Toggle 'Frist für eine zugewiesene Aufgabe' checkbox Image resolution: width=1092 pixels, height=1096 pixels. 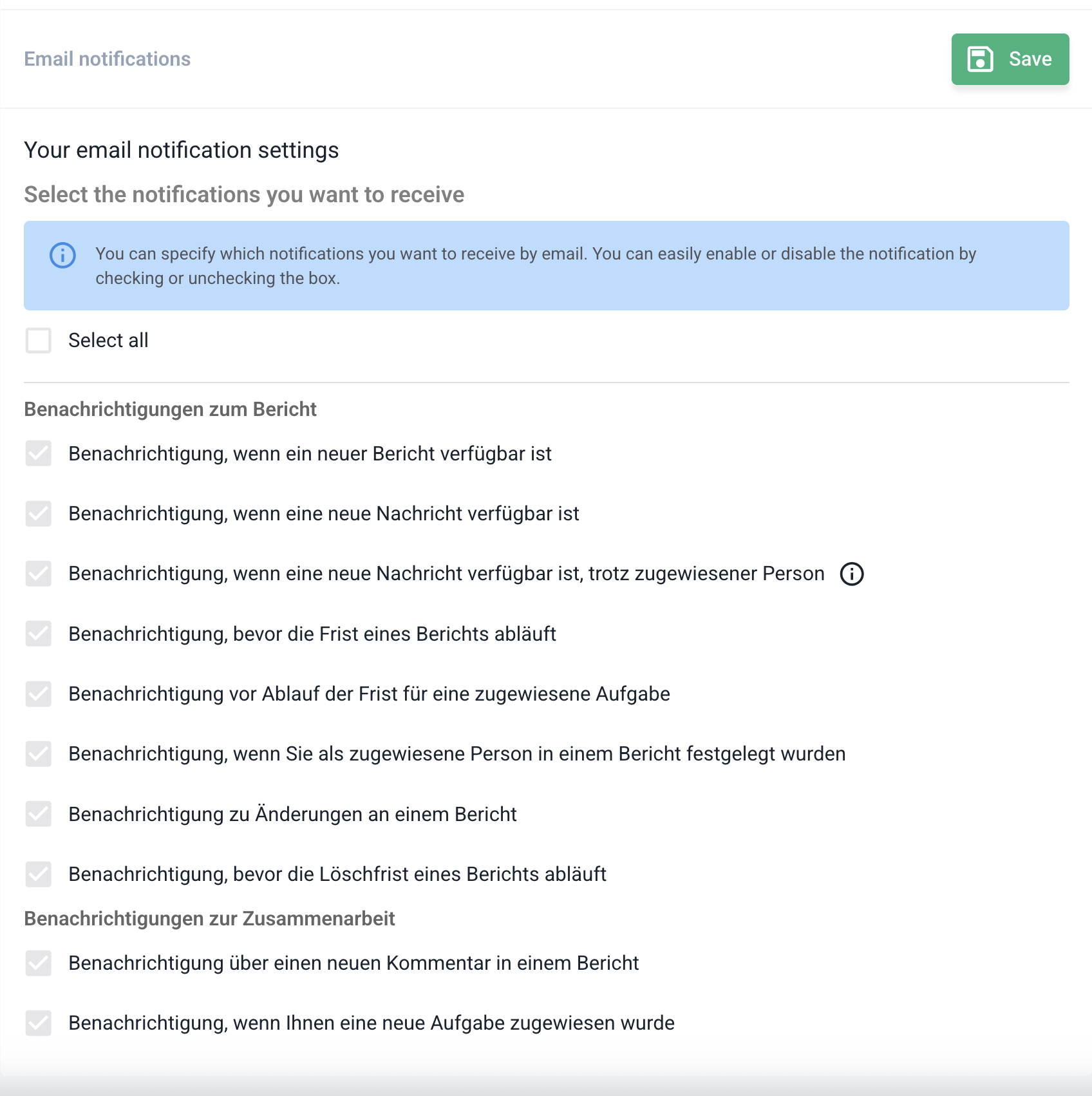point(39,694)
